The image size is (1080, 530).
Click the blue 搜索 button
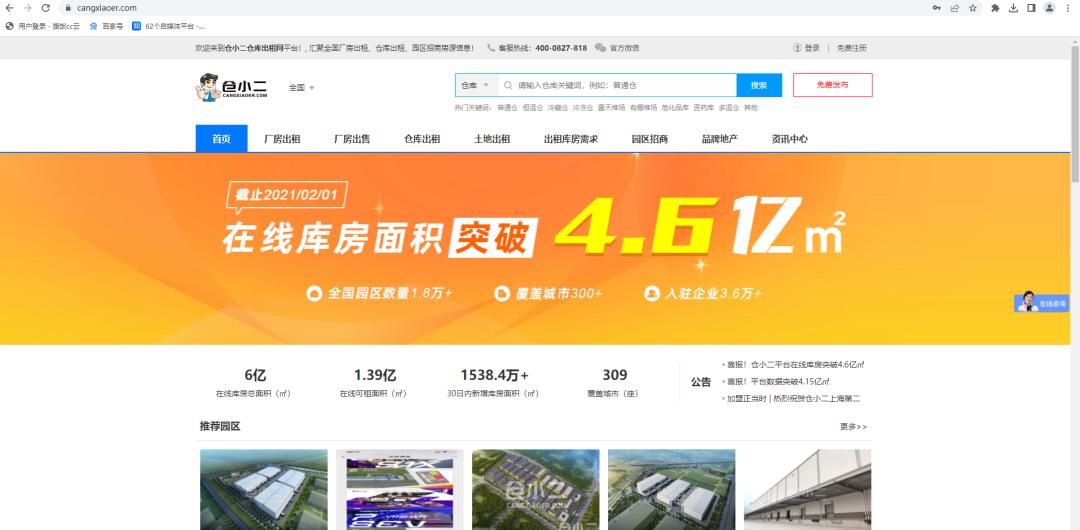759,85
